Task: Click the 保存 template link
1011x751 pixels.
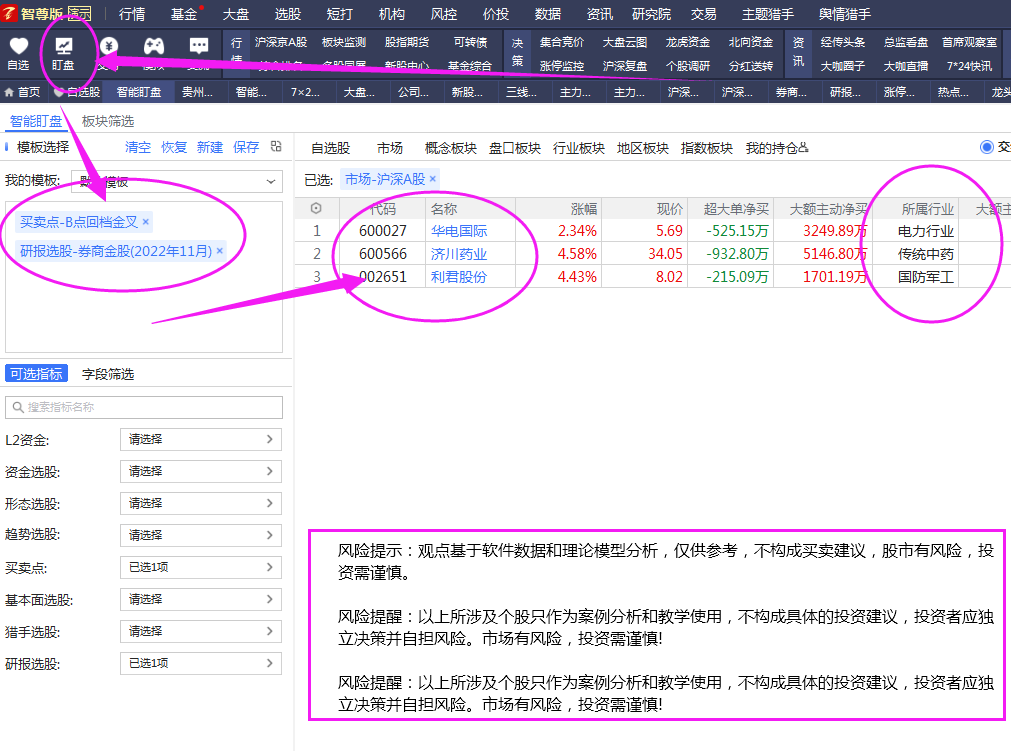Action: pos(246,147)
